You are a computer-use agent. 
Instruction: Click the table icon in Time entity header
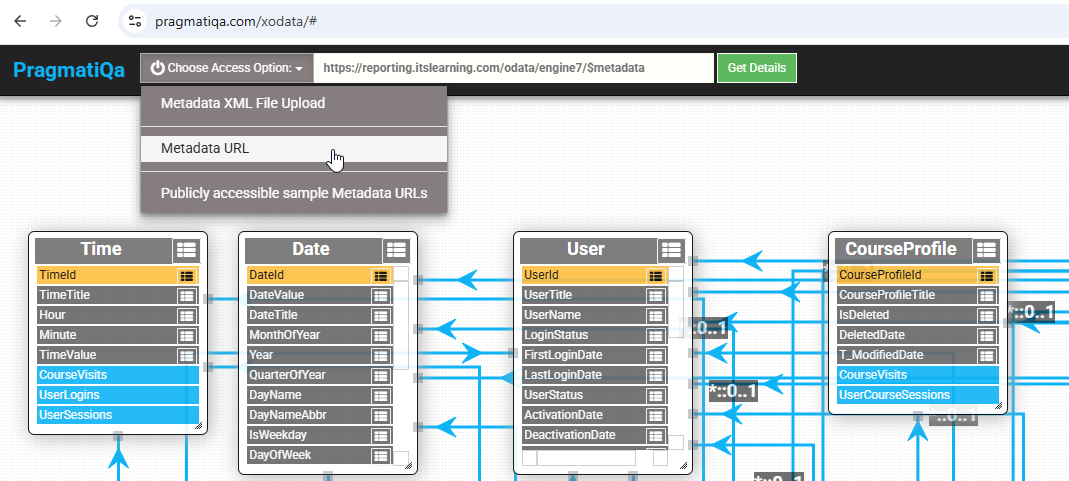pyautogui.click(x=186, y=250)
